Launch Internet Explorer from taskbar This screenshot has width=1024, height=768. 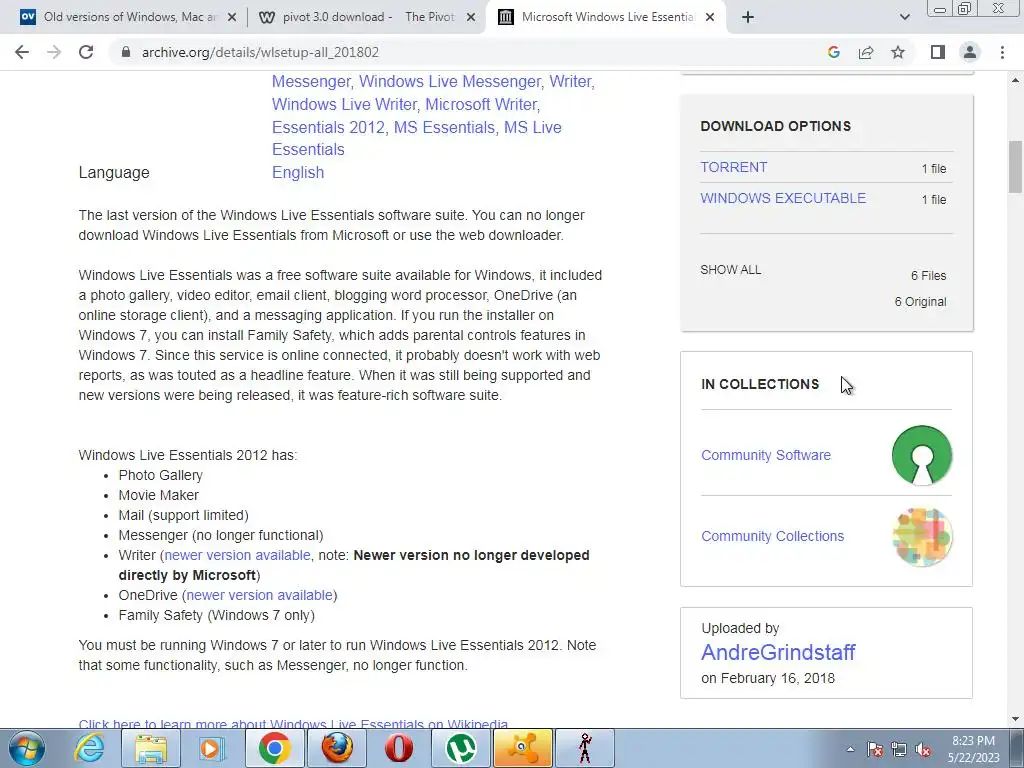[x=89, y=748]
